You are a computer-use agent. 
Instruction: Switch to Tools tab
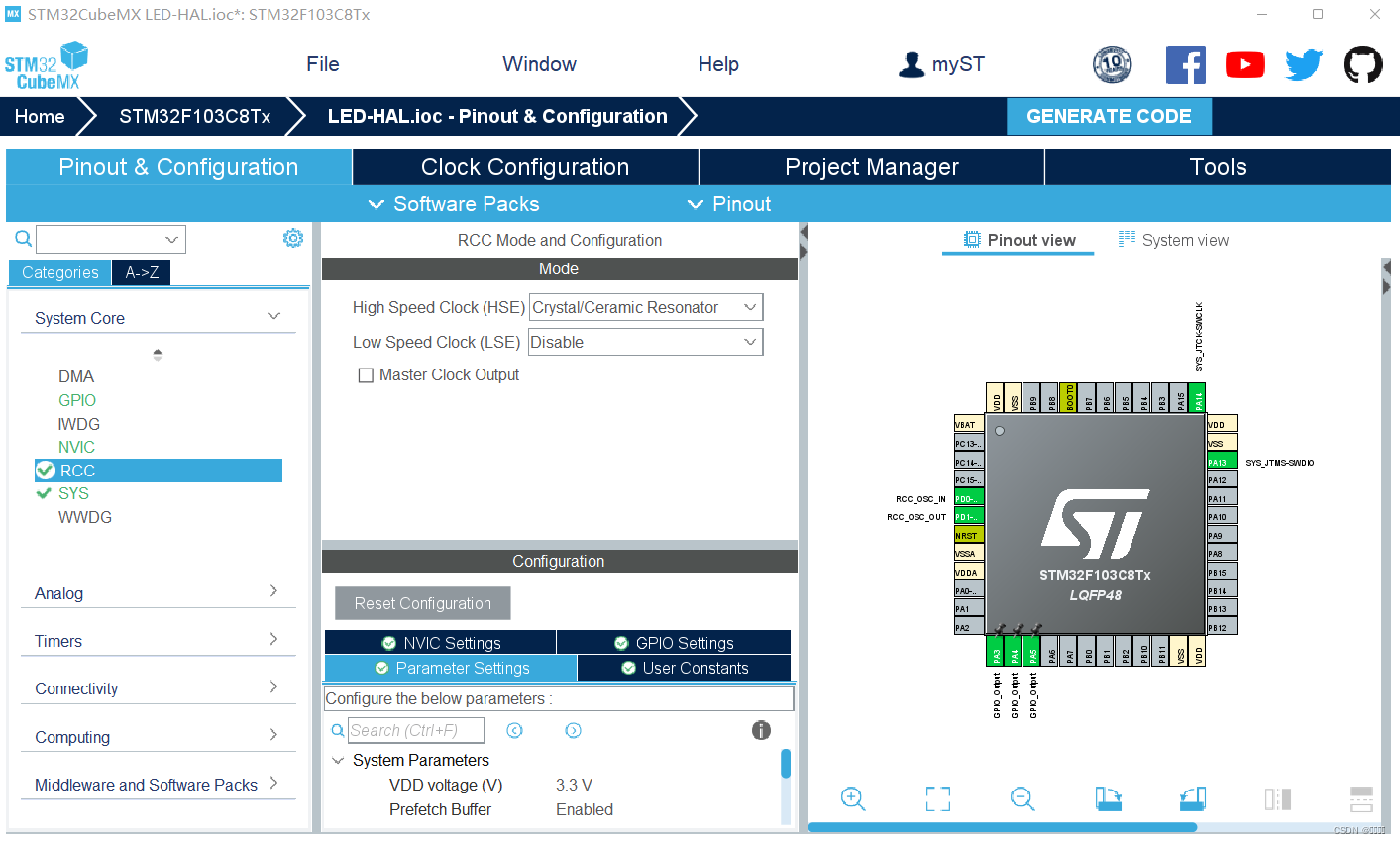click(x=1218, y=167)
